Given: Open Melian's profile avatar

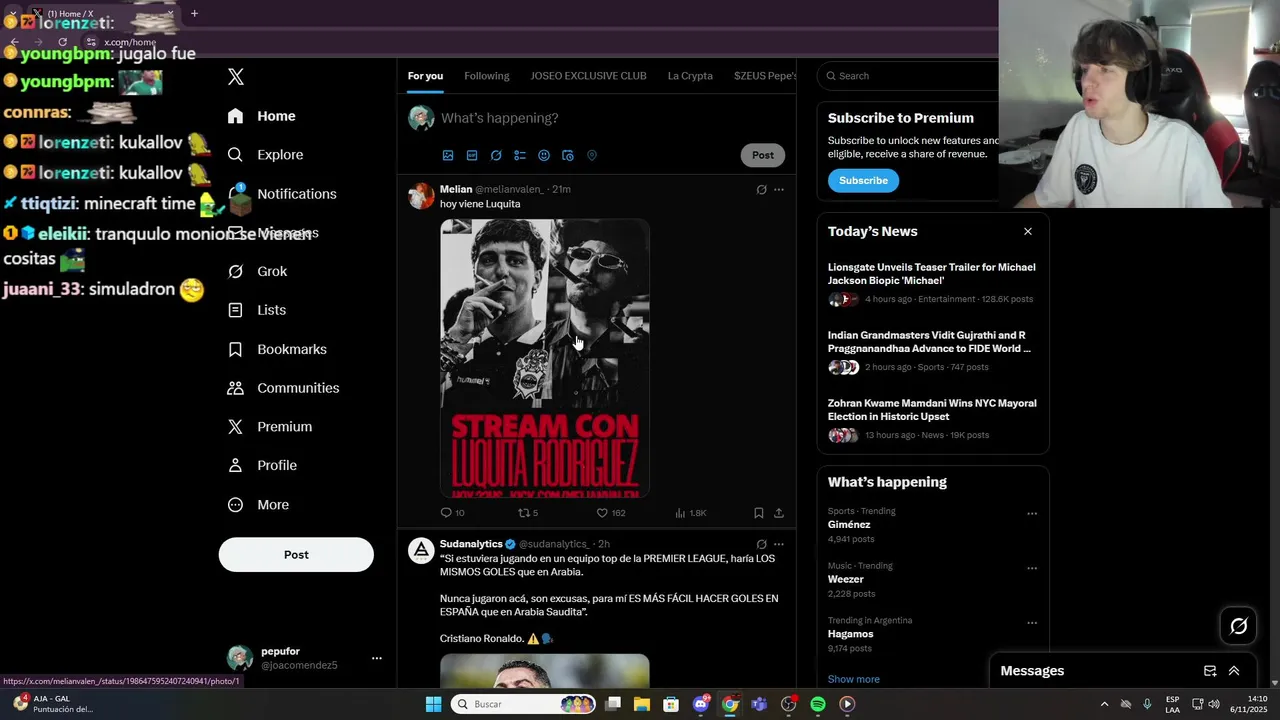Looking at the screenshot, I should pyautogui.click(x=422, y=196).
